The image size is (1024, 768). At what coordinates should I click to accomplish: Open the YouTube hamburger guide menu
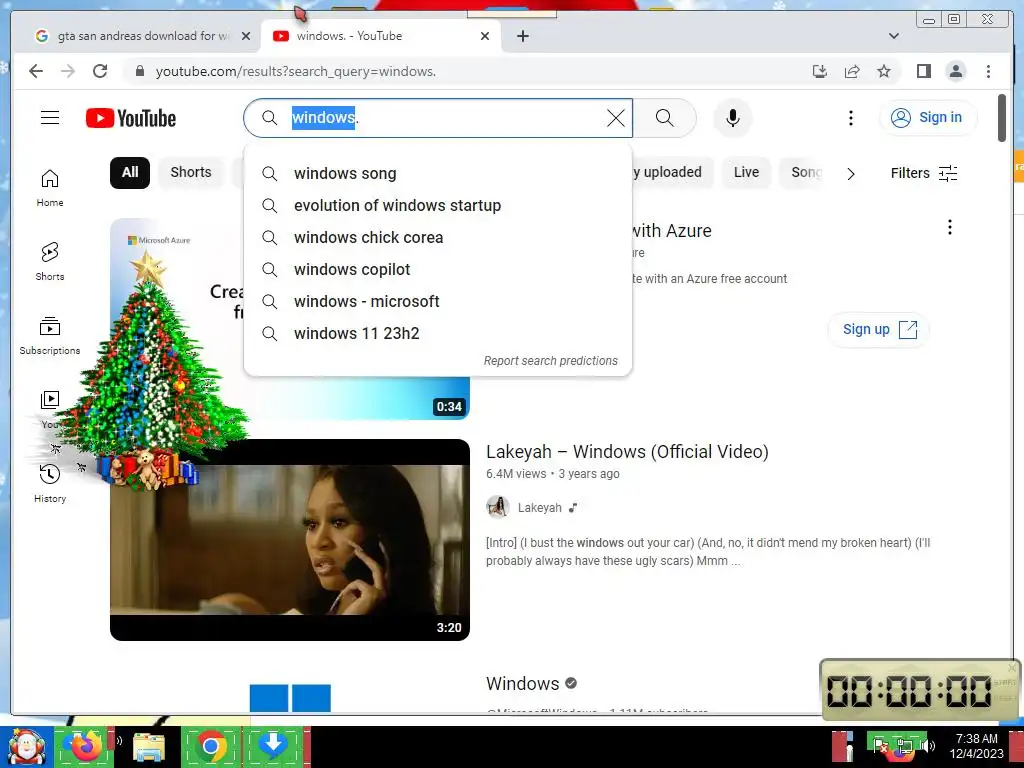50,118
